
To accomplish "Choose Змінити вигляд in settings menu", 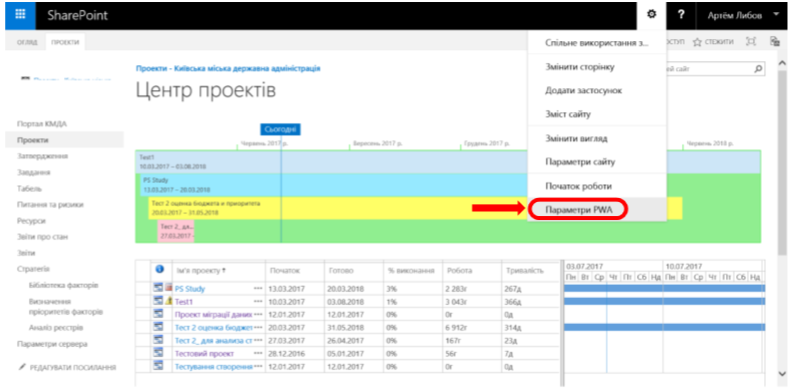I will point(597,138).
